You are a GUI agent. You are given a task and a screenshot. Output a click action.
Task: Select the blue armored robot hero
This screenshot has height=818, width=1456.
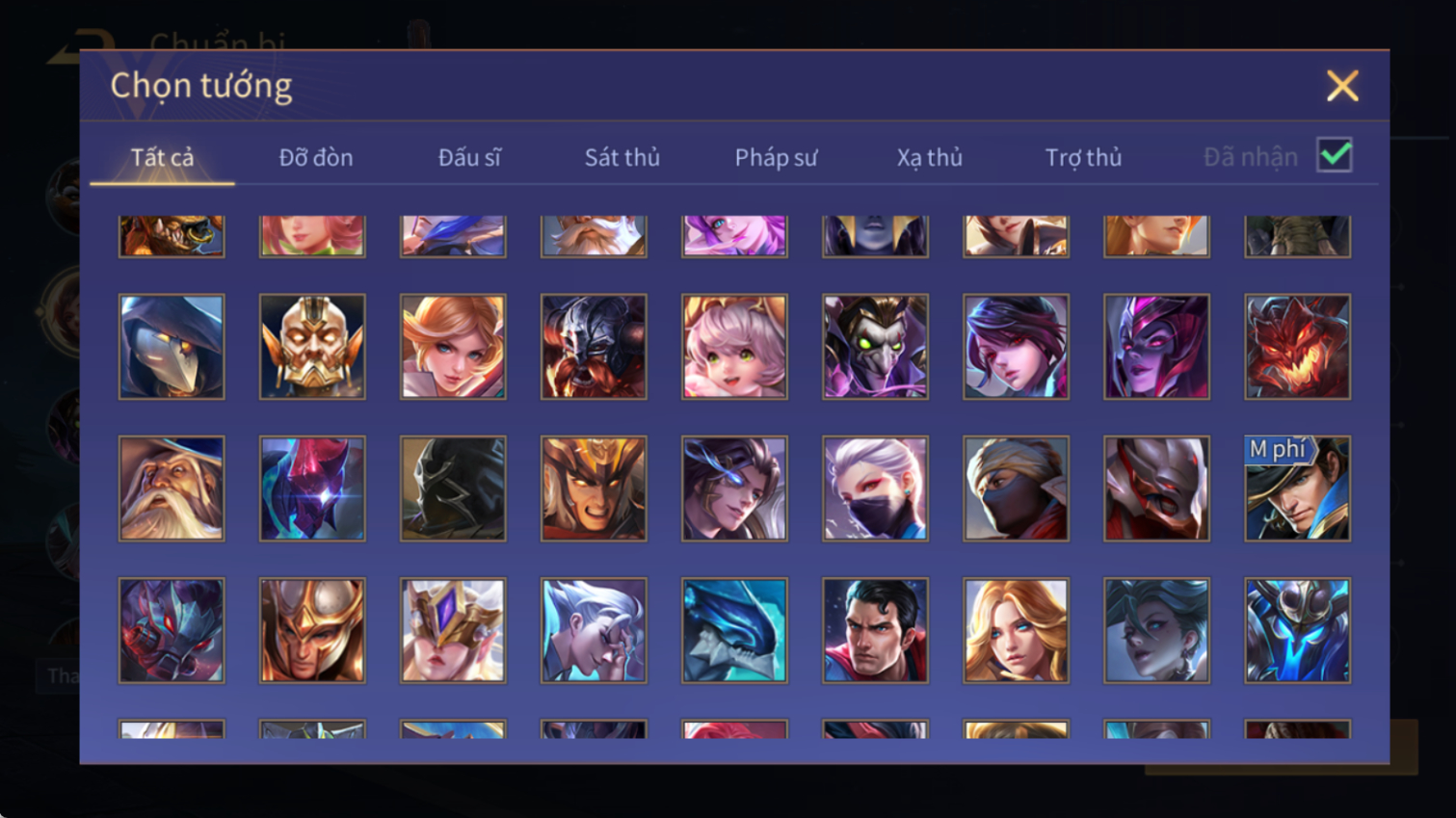pos(1297,630)
